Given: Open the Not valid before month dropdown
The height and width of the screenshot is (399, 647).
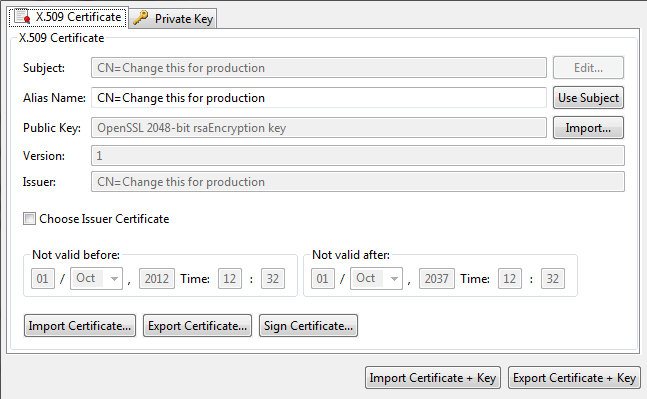Looking at the screenshot, I should point(96,279).
